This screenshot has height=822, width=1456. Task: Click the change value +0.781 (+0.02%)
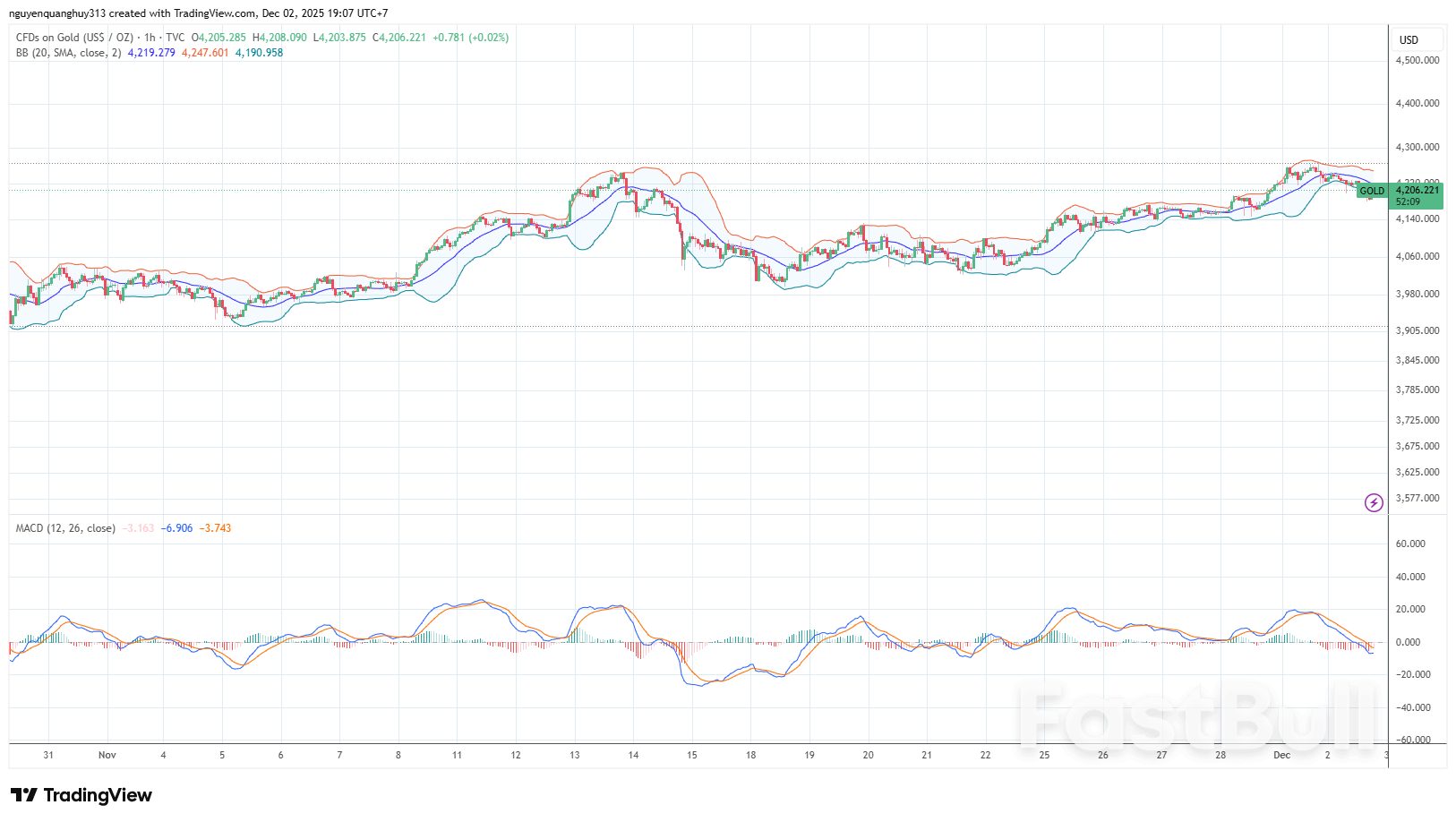470,38
